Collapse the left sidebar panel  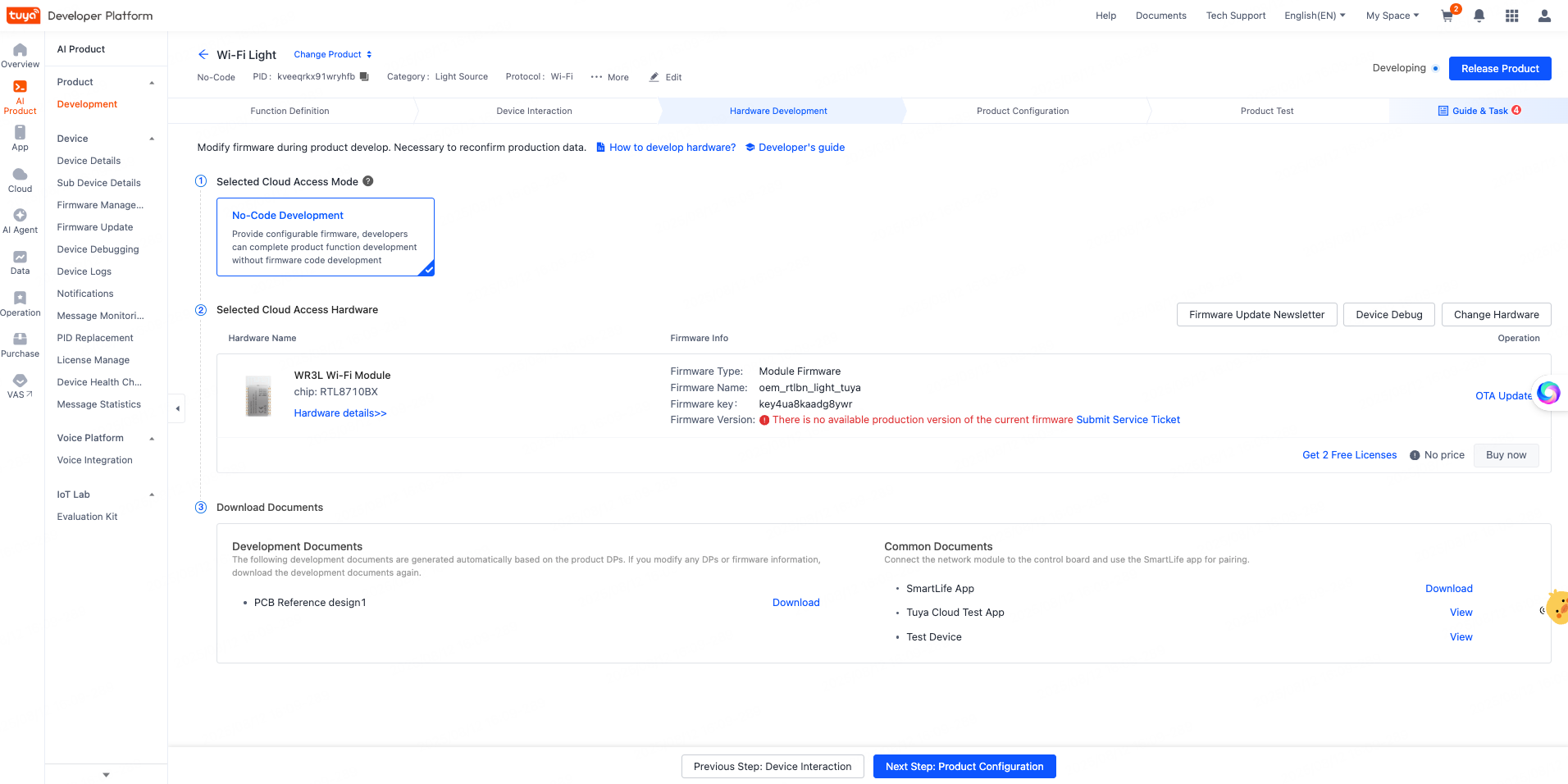click(177, 408)
